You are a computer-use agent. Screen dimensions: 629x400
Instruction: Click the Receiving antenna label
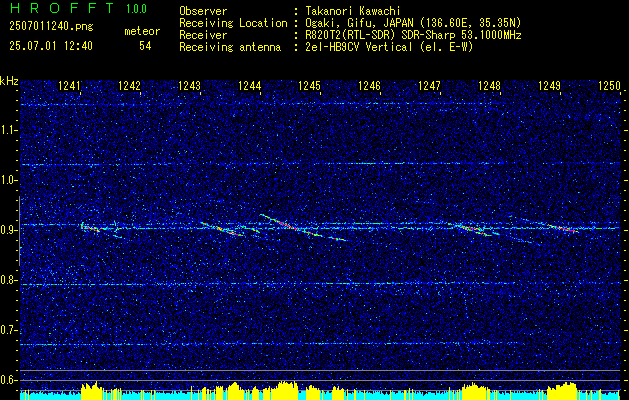click(230, 47)
